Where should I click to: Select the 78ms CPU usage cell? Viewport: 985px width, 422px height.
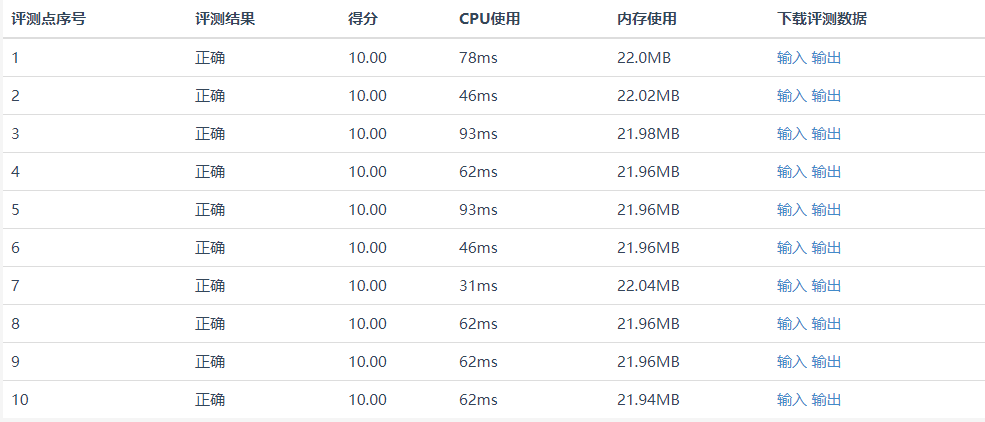coord(479,58)
